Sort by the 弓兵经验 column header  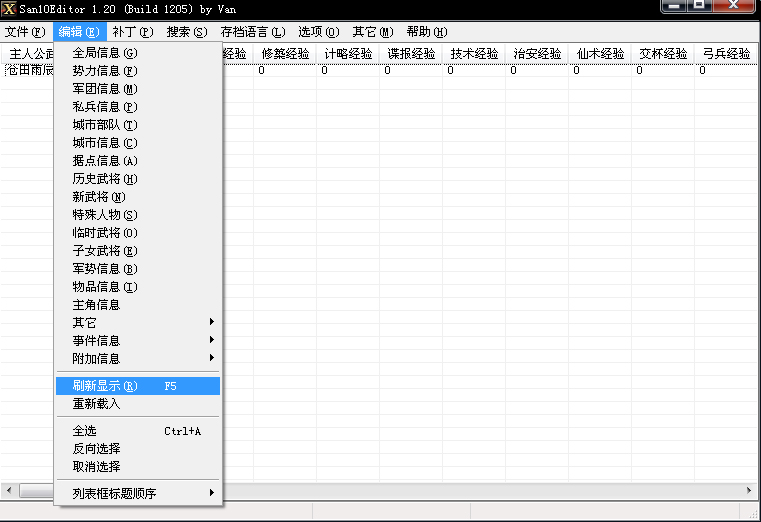point(725,53)
